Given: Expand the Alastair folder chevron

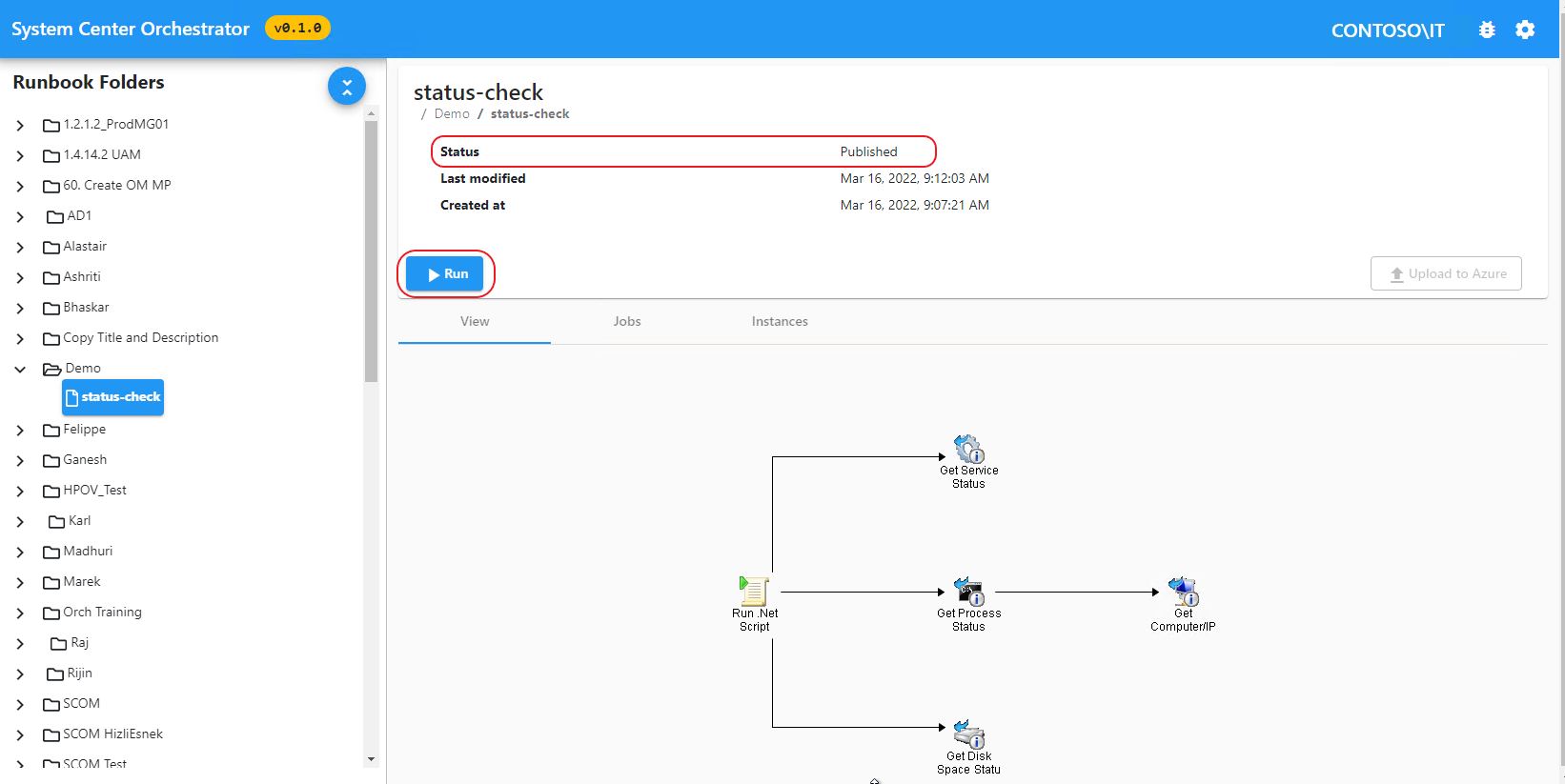Looking at the screenshot, I should pos(20,247).
